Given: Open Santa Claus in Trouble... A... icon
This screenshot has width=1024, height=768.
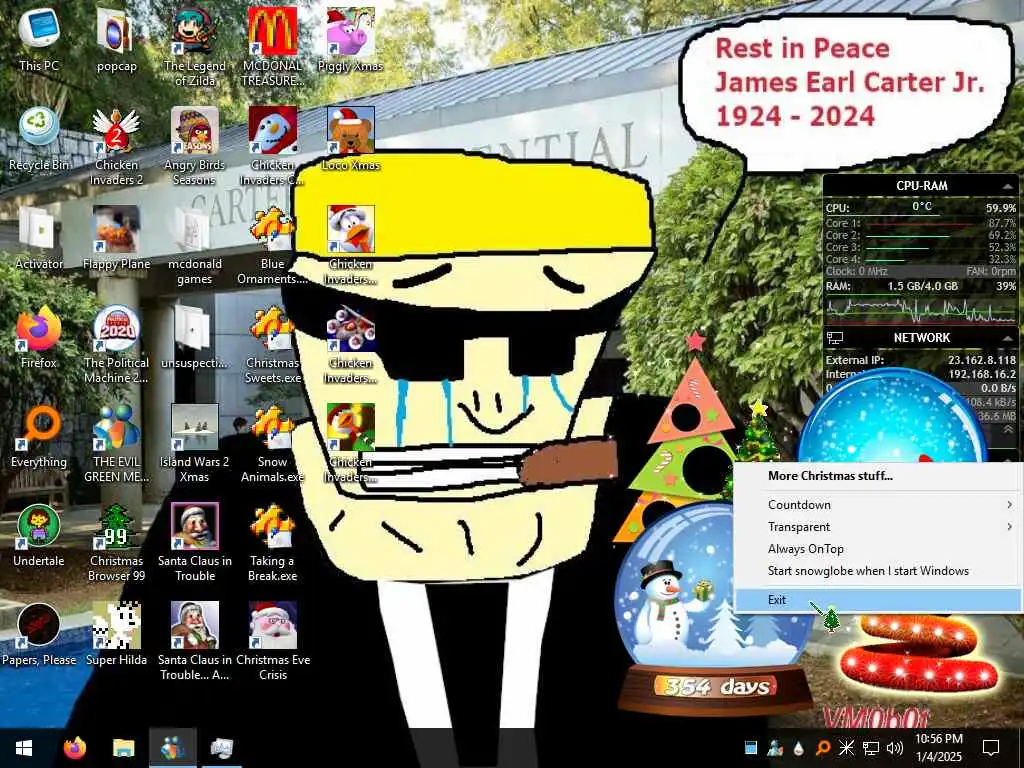Looking at the screenshot, I should pyautogui.click(x=195, y=641).
